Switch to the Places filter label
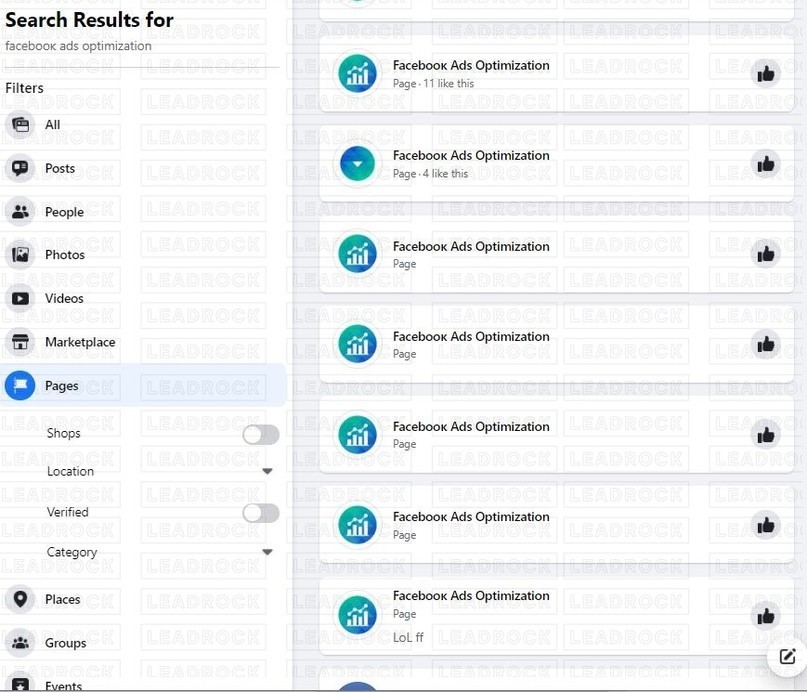 63,599
